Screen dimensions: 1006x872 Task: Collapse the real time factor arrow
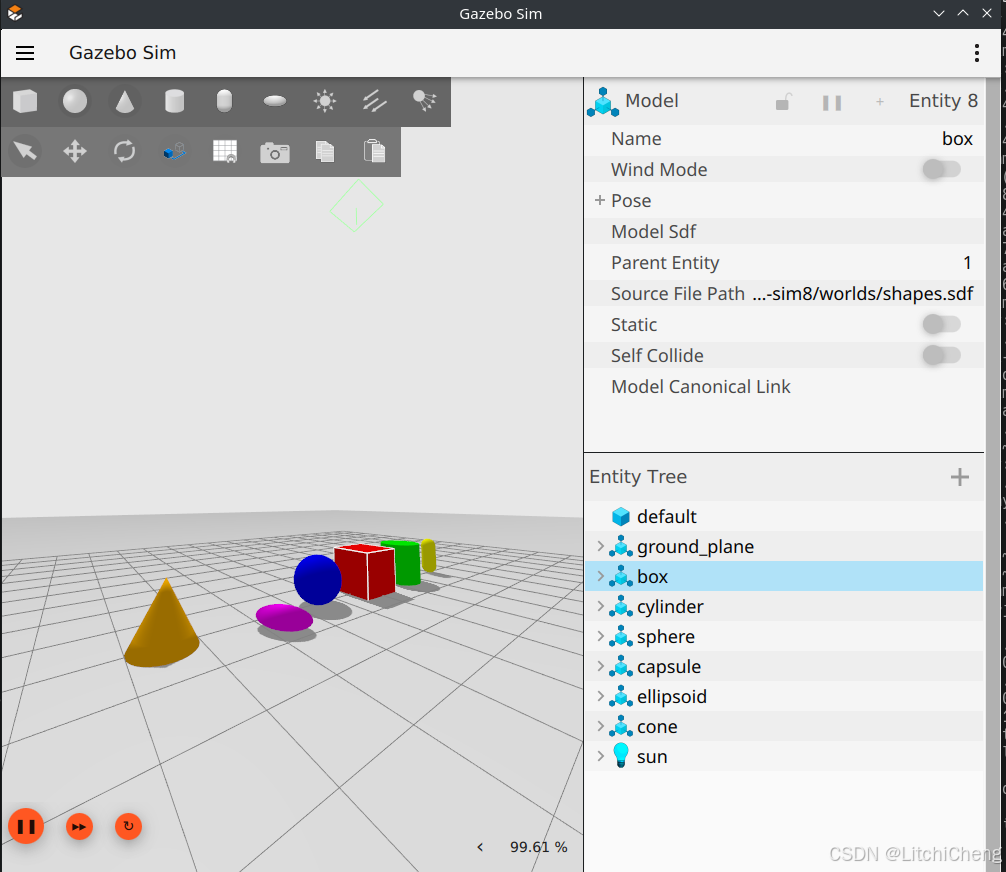point(480,847)
